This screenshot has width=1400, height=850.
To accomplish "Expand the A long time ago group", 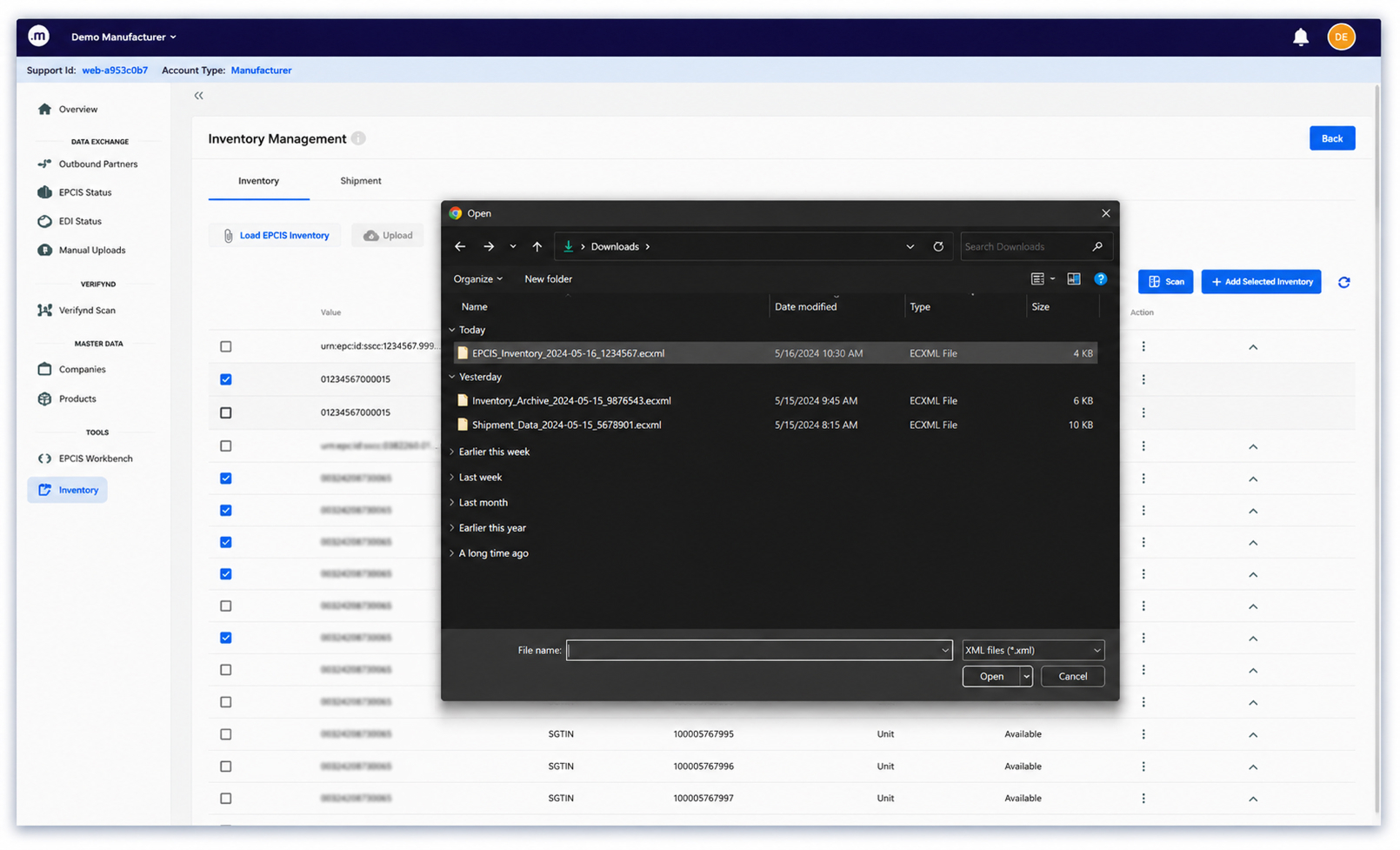I will (x=452, y=552).
